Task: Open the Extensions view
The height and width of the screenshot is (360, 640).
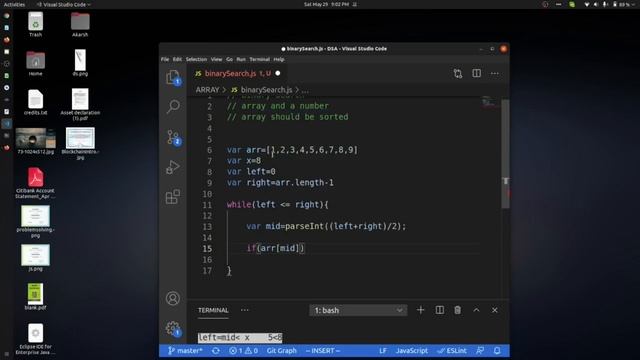Action: (173, 197)
